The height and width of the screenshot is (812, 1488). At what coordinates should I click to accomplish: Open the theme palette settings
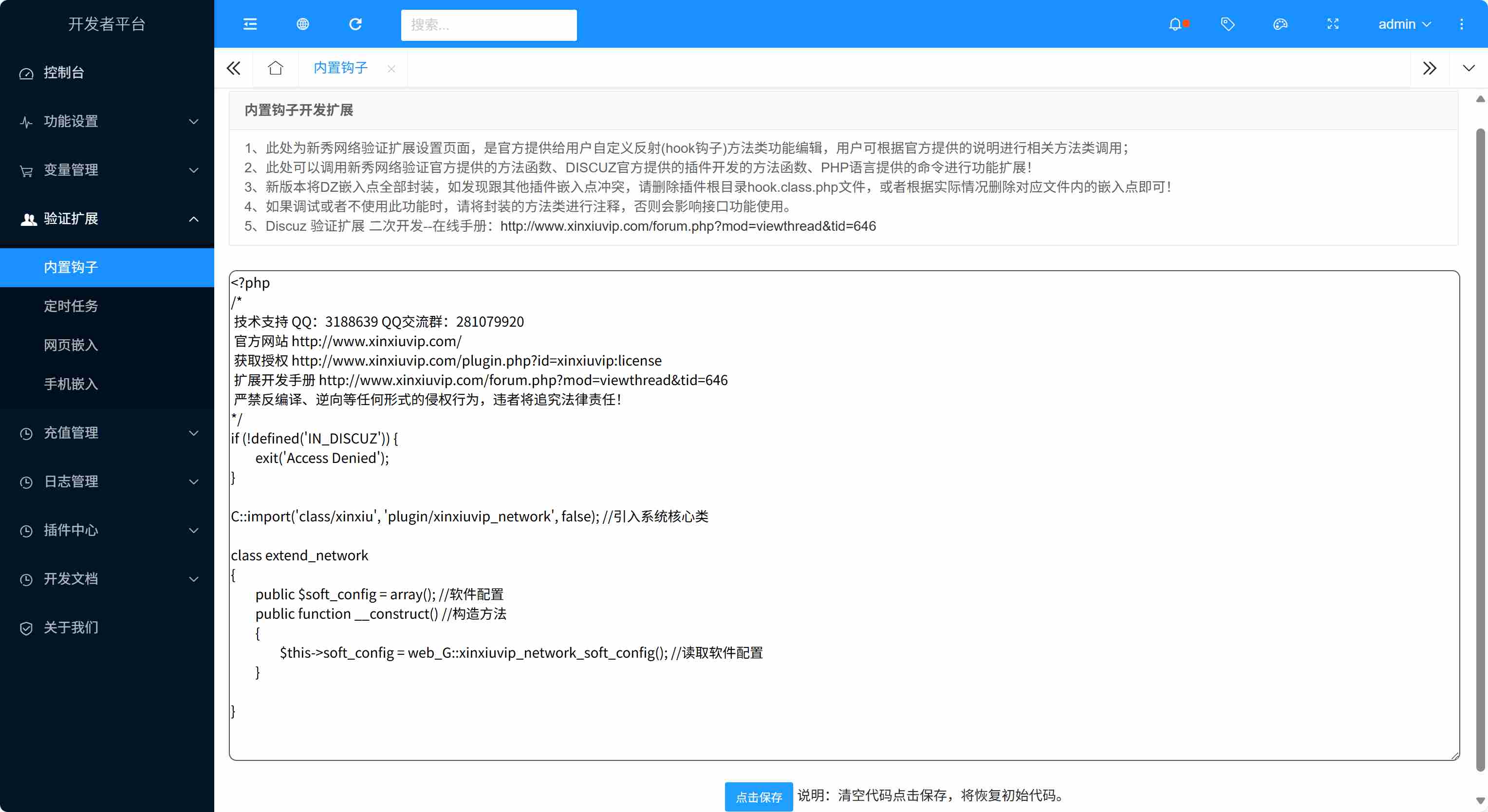pos(1280,24)
